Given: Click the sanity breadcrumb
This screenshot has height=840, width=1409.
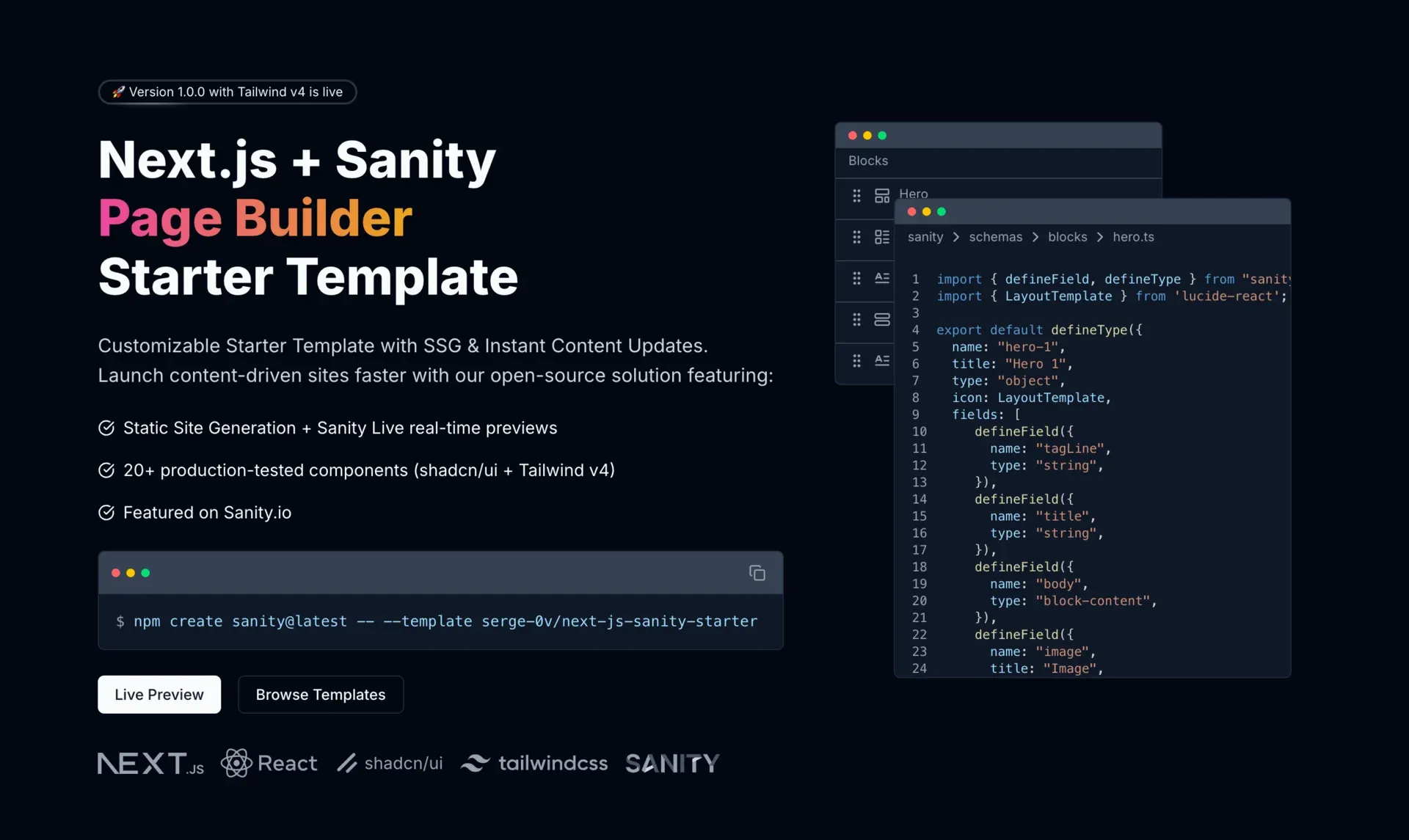Looking at the screenshot, I should click(925, 237).
